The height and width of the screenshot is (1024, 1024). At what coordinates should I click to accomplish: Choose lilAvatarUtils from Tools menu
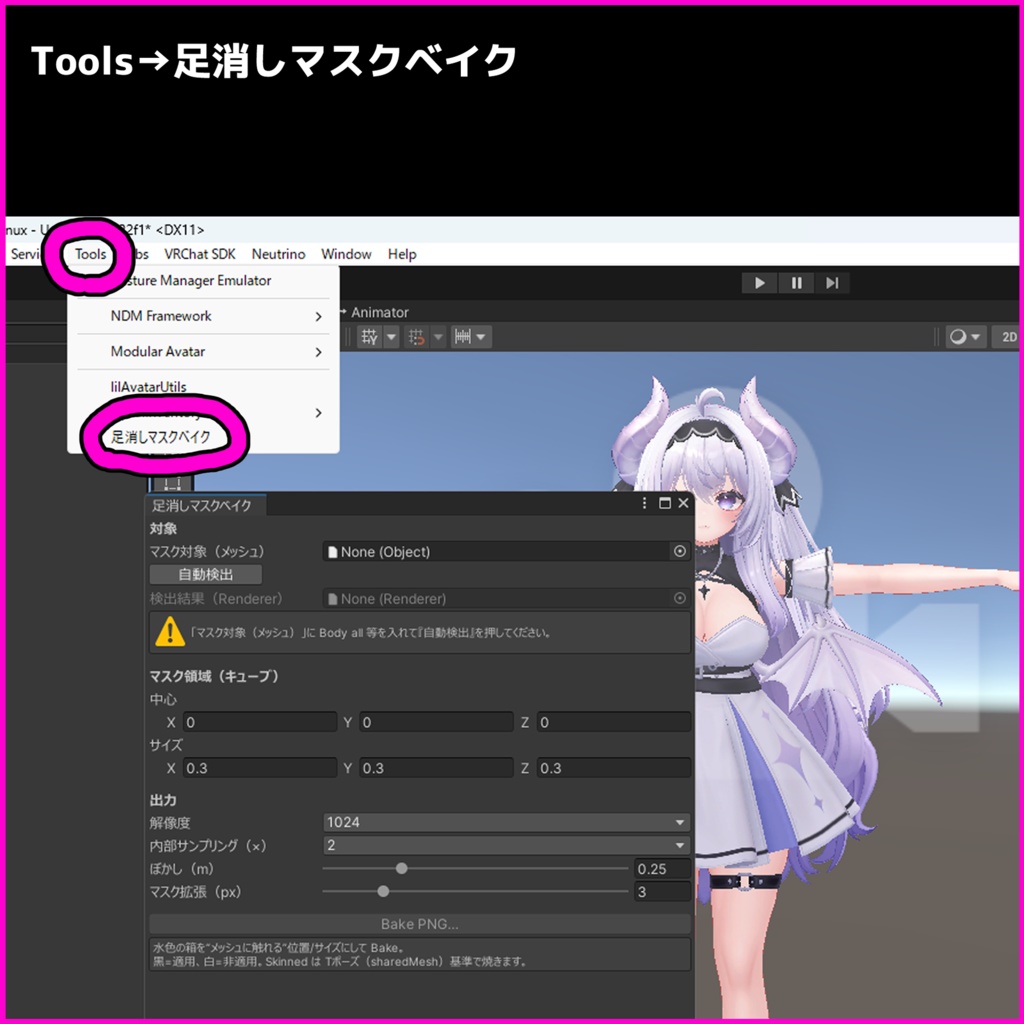pyautogui.click(x=203, y=387)
